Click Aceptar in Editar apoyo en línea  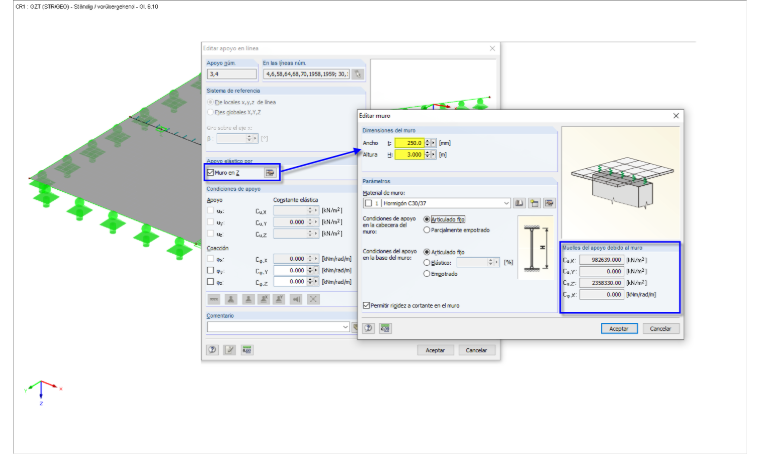tap(435, 350)
